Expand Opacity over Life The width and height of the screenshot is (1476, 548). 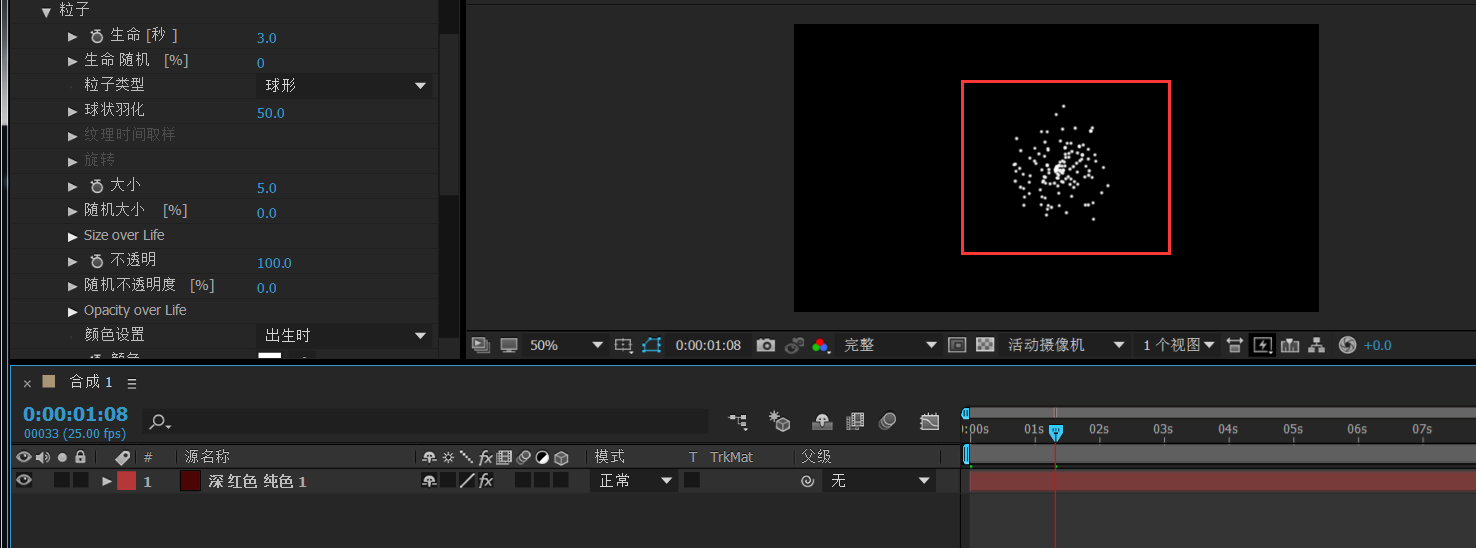point(73,311)
